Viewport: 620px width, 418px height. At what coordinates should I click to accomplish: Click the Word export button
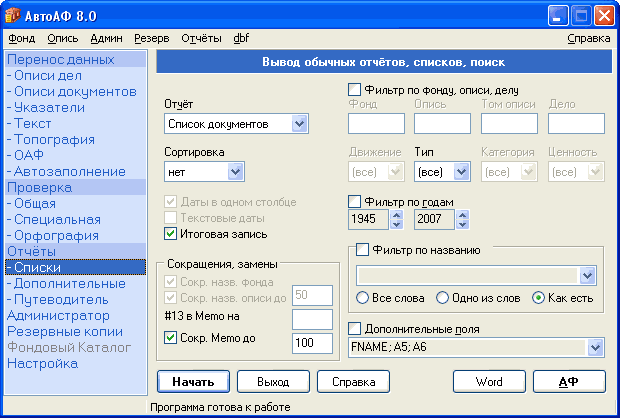(x=489, y=382)
